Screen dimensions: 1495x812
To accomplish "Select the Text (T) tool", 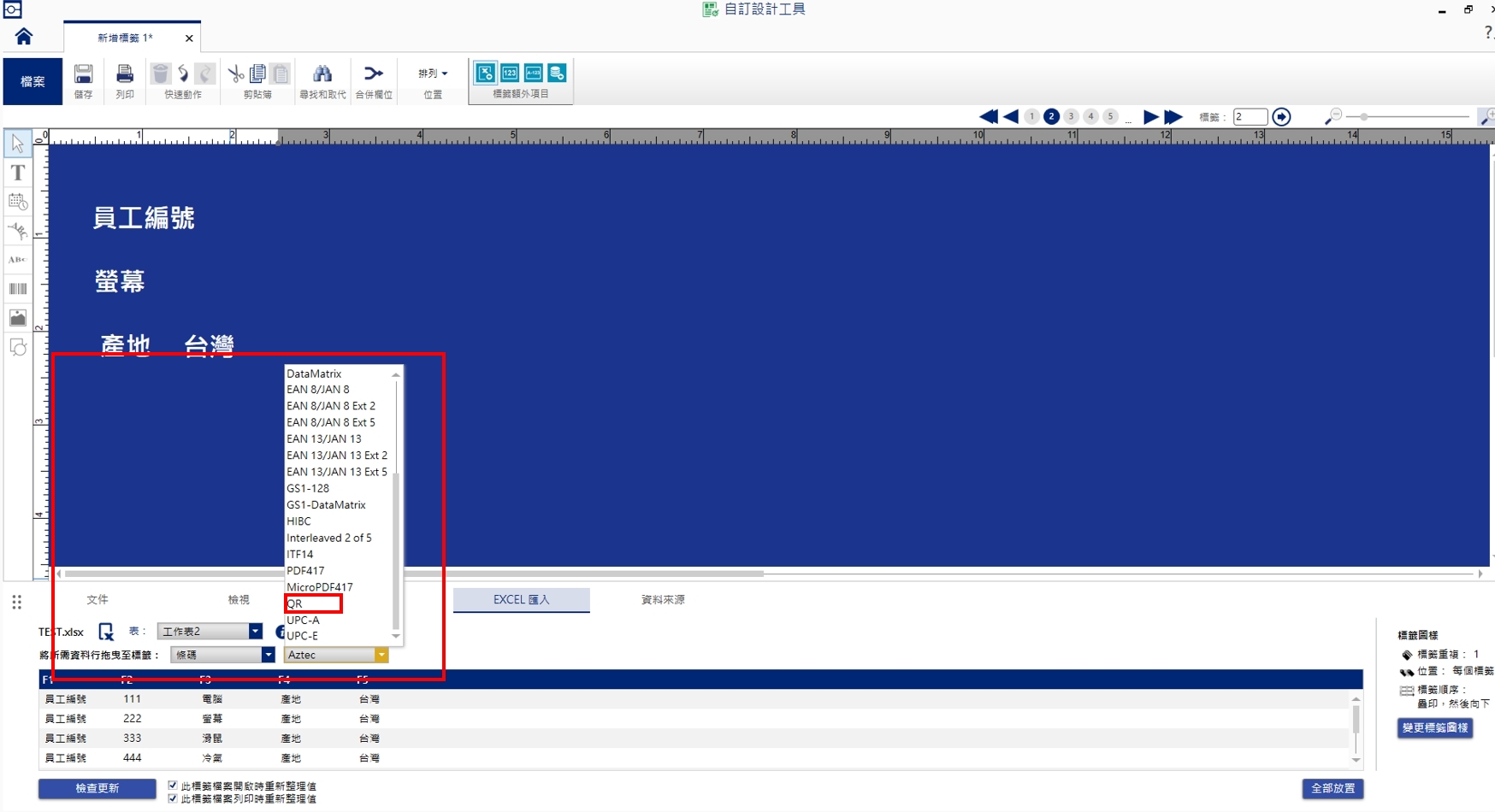I will point(18,173).
